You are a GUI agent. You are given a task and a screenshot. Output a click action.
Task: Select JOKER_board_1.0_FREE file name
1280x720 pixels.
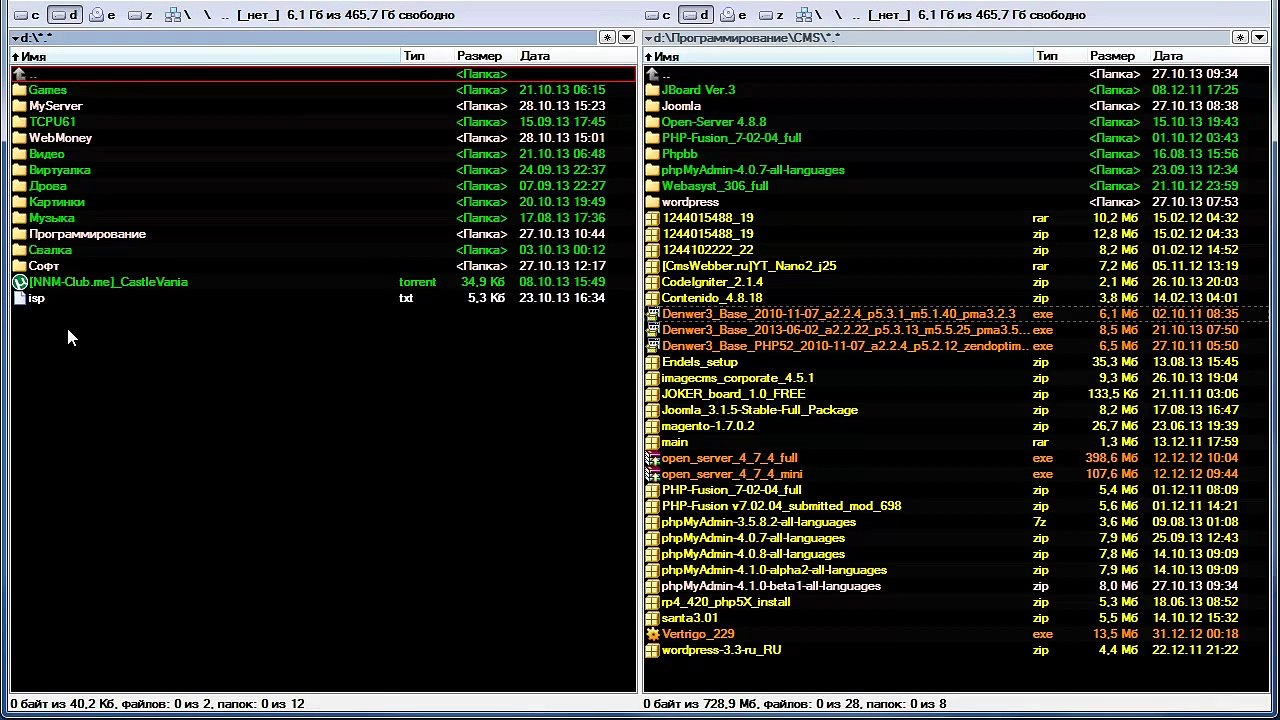[733, 394]
